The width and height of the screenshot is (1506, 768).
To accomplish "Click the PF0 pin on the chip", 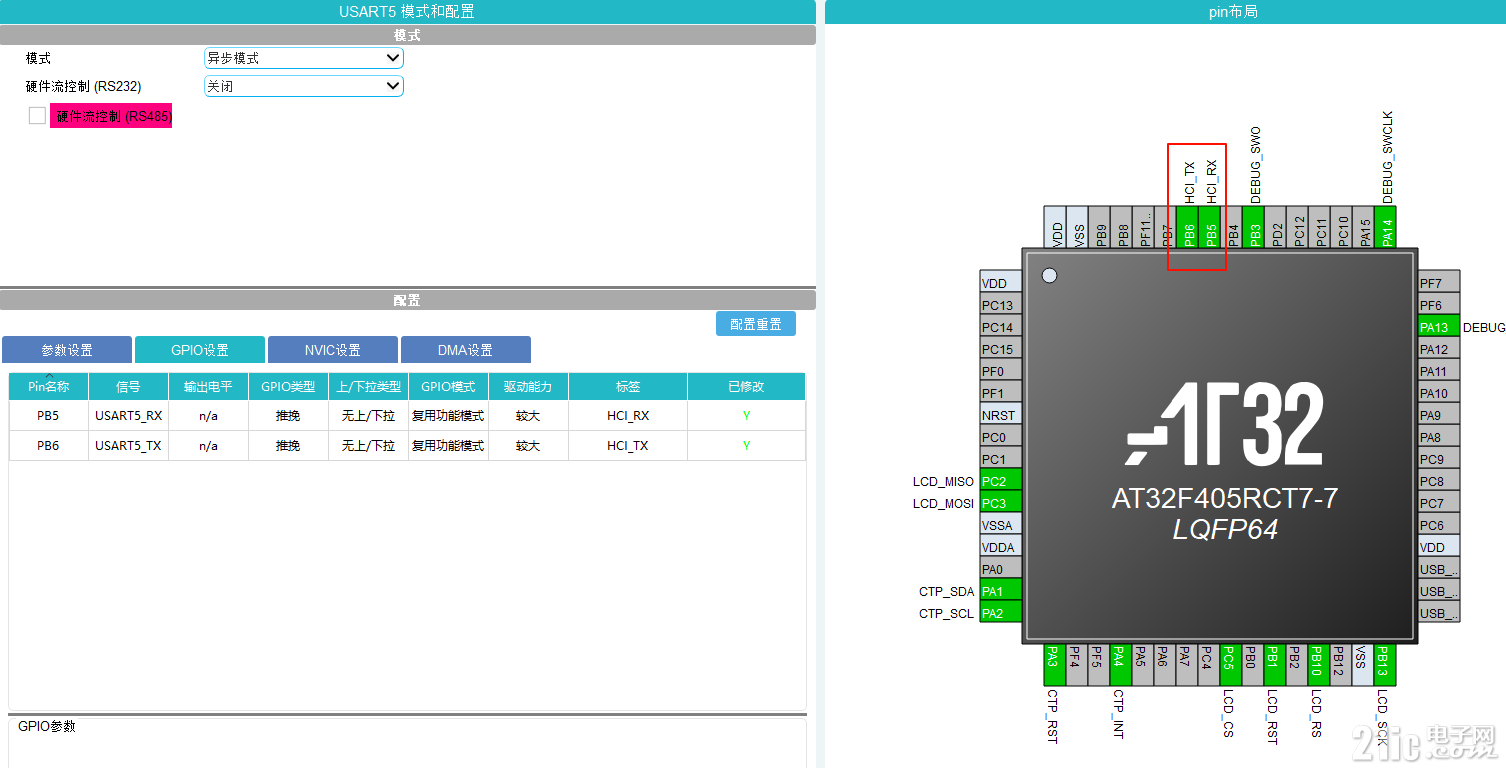I will 1001,371.
